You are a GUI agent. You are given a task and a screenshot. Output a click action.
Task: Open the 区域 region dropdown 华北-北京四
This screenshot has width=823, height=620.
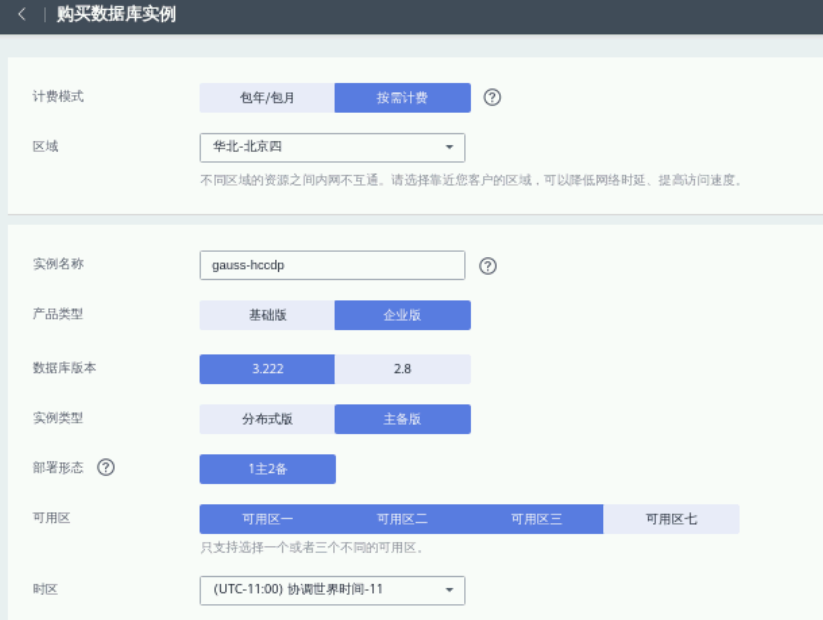pos(332,148)
